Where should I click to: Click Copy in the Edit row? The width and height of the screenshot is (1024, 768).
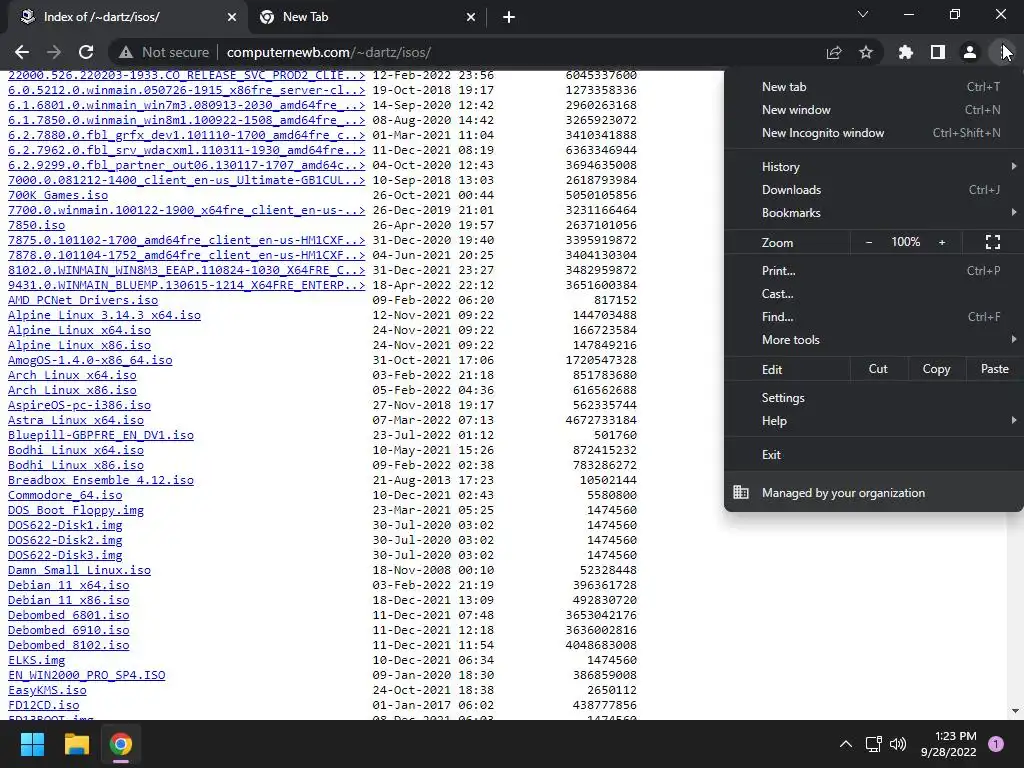pos(936,369)
